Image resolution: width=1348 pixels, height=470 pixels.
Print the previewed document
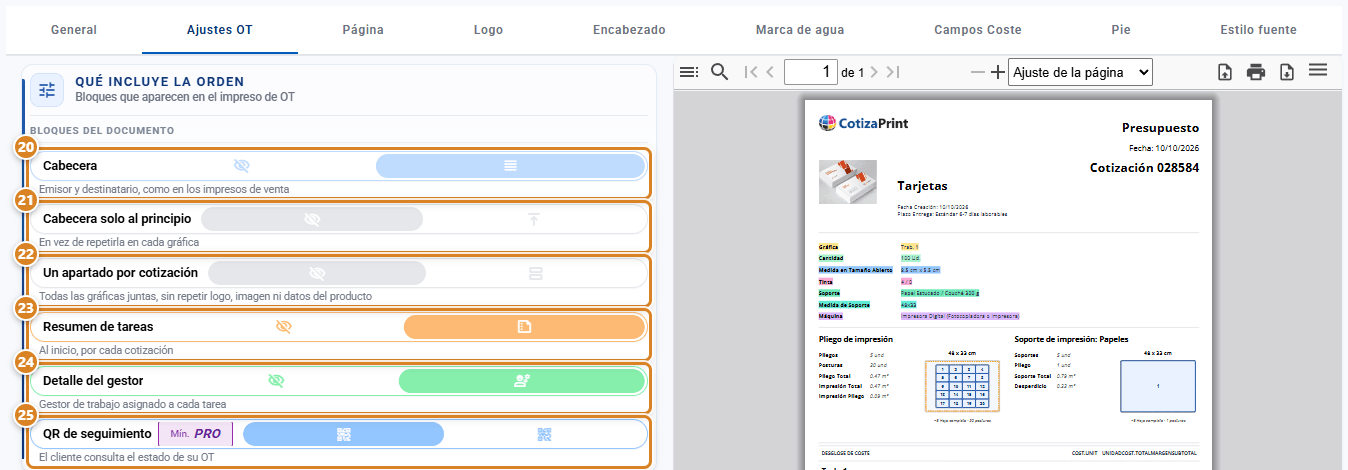pyautogui.click(x=1256, y=72)
